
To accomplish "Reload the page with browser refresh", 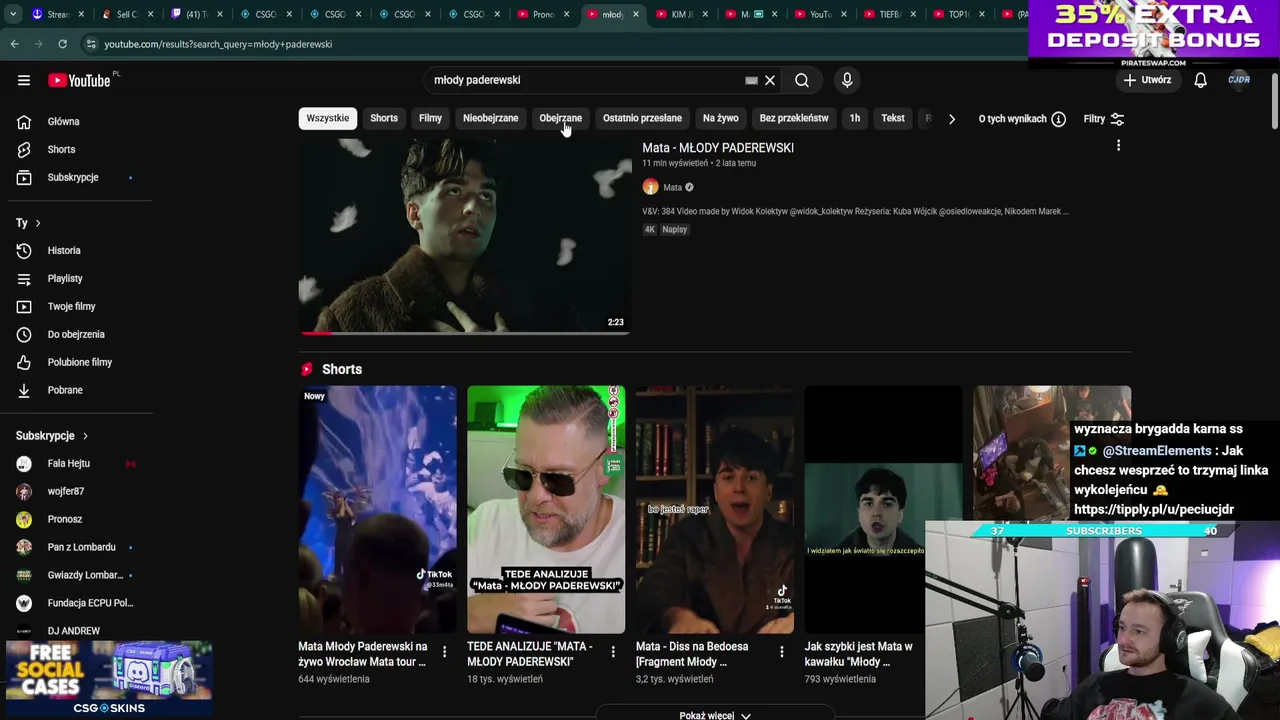I will tap(62, 44).
